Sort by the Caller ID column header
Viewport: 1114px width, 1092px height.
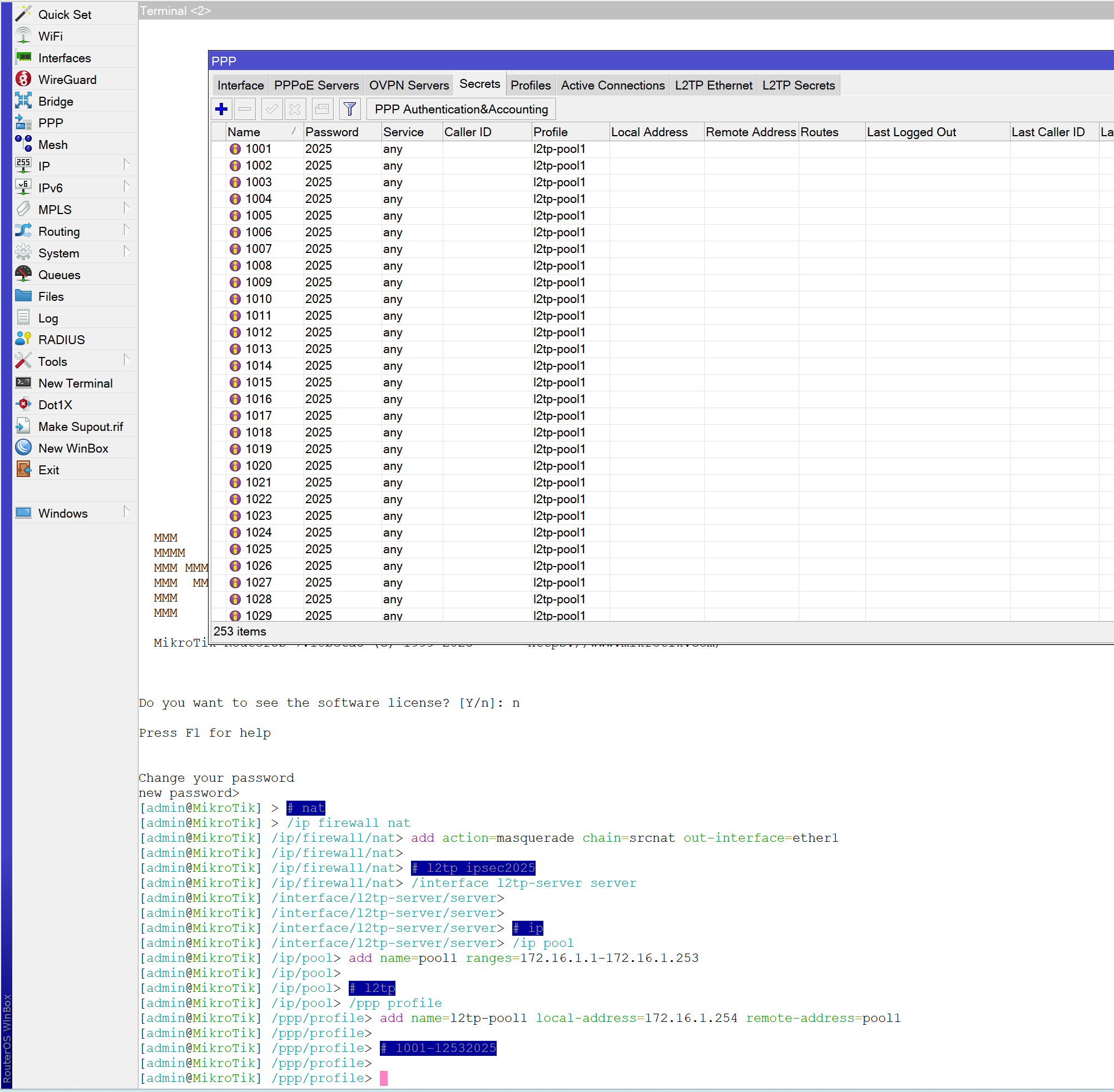[487, 132]
